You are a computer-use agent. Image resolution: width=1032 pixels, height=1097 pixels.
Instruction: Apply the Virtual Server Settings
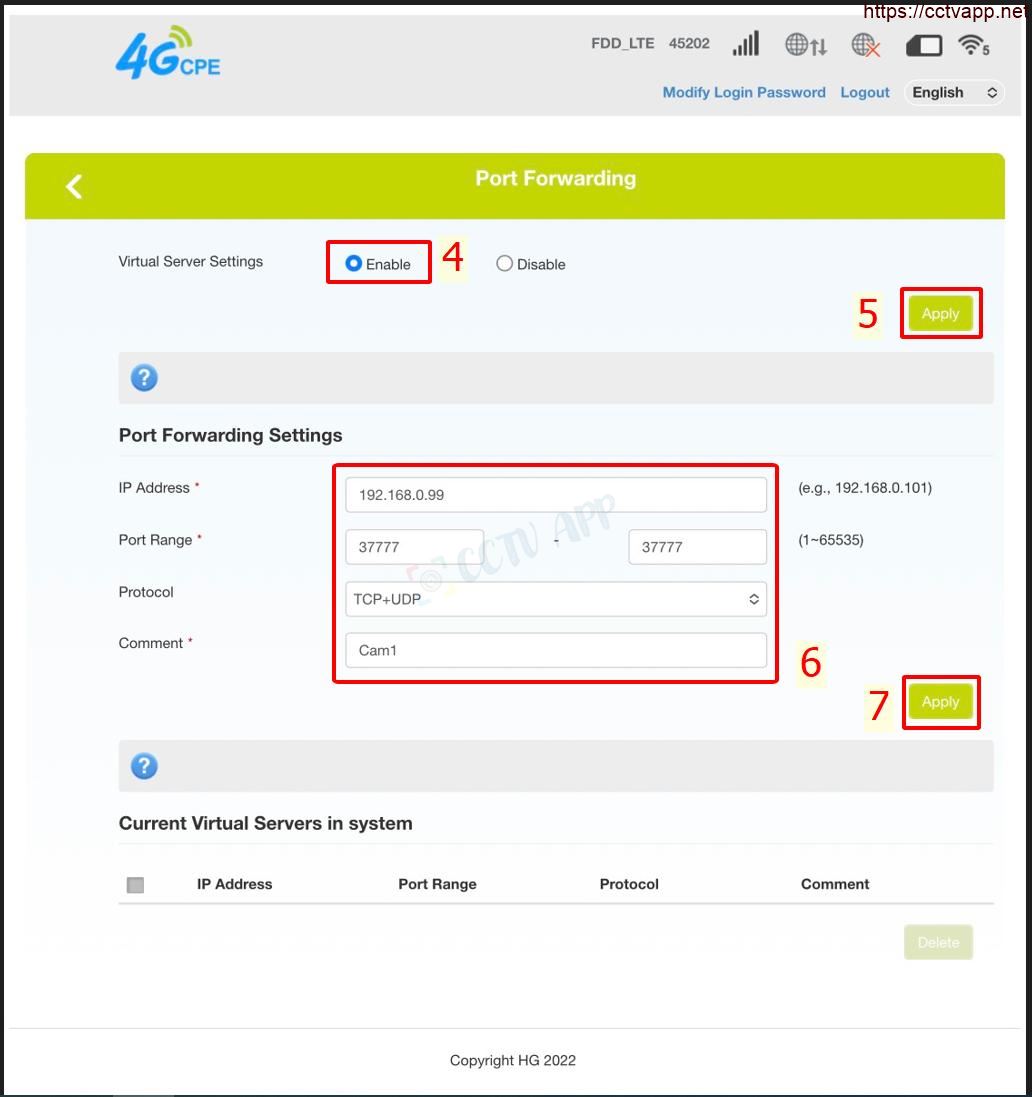940,314
